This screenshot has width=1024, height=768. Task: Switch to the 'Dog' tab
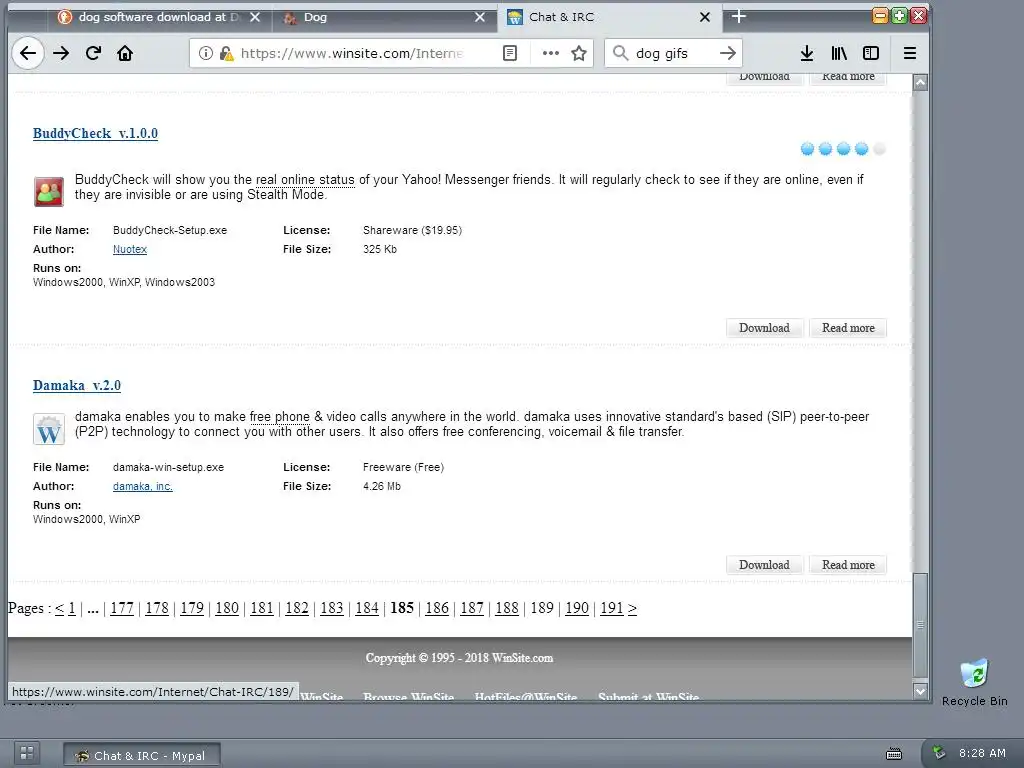(x=384, y=17)
